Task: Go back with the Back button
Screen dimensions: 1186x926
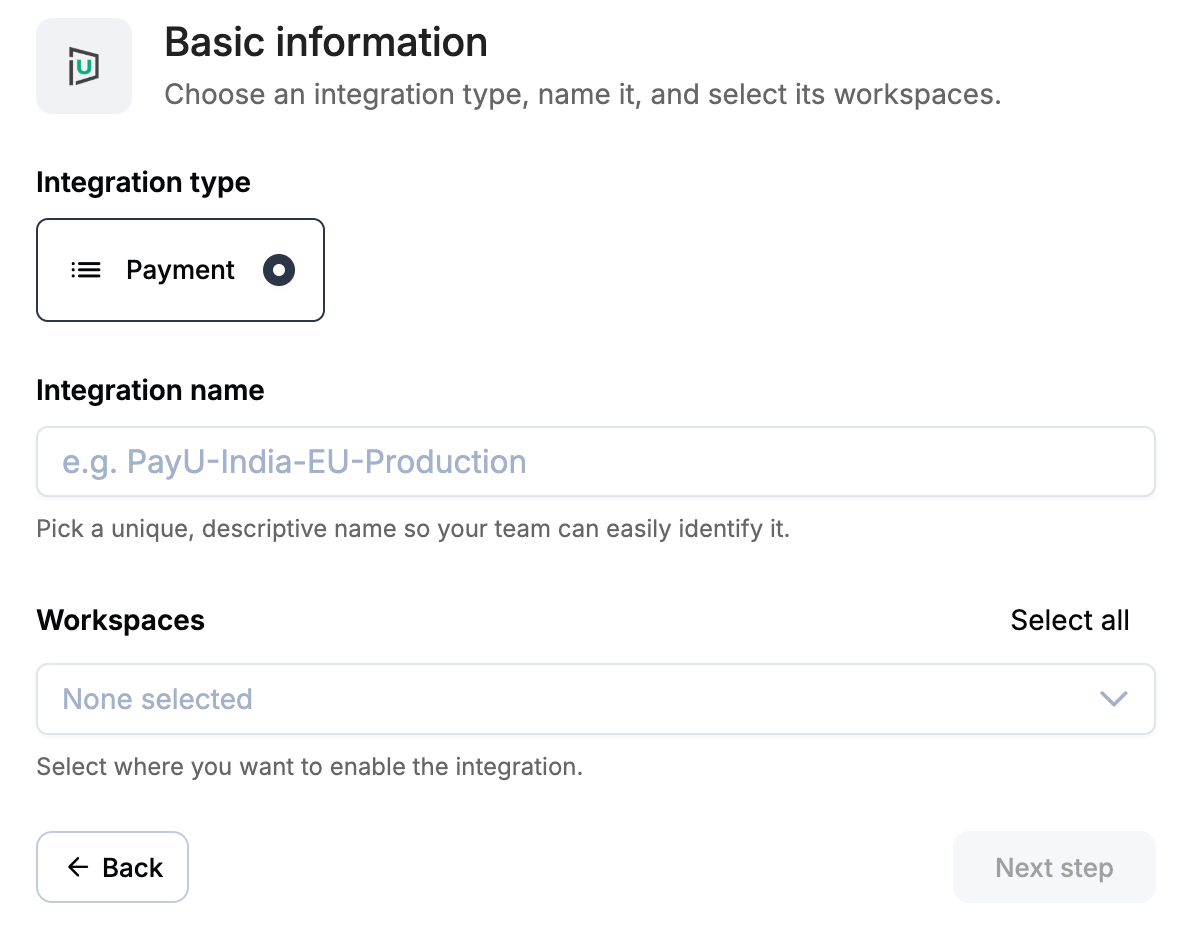Action: tap(112, 867)
